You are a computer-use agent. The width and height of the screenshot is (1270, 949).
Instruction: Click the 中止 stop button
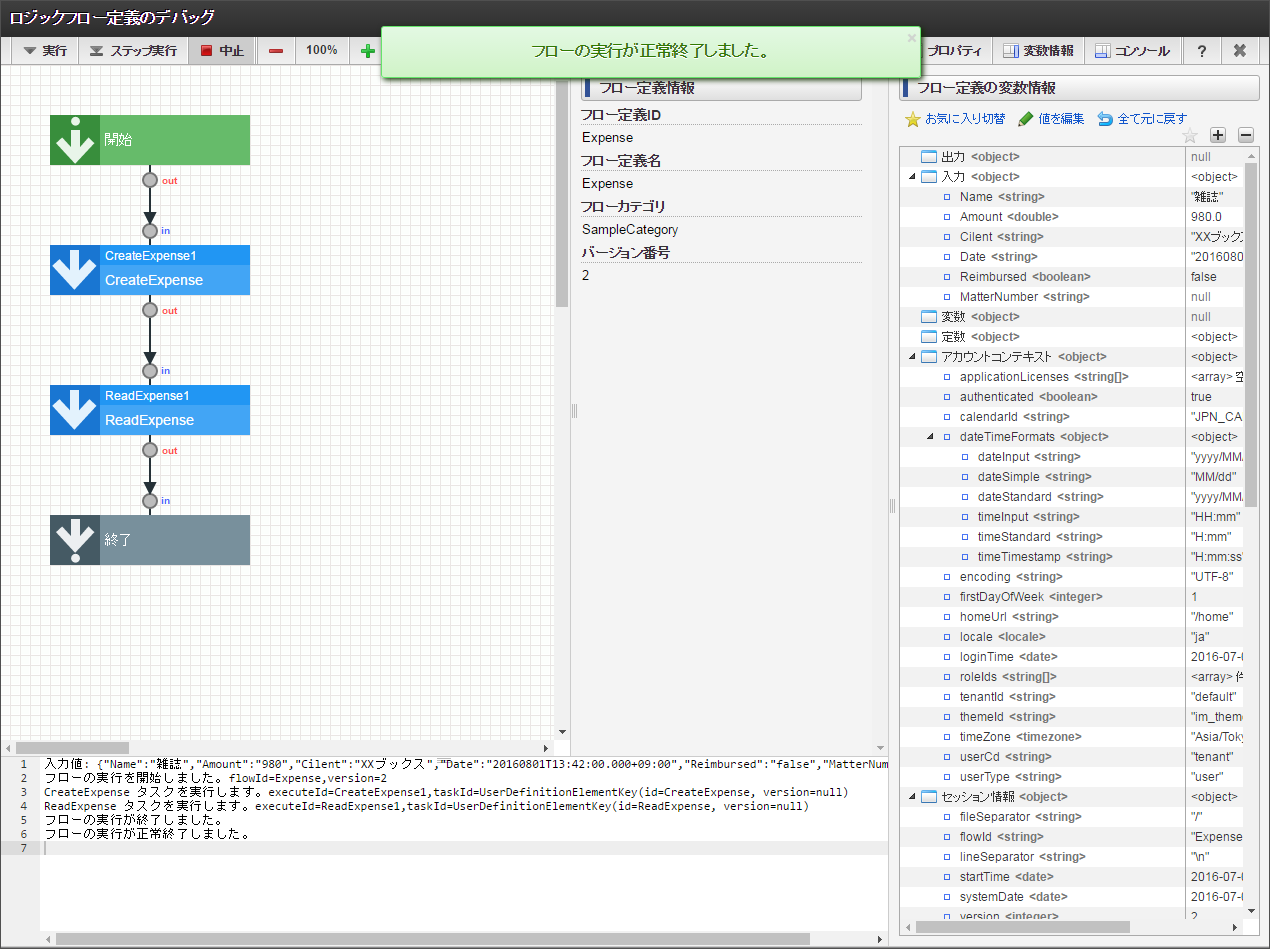click(x=222, y=50)
